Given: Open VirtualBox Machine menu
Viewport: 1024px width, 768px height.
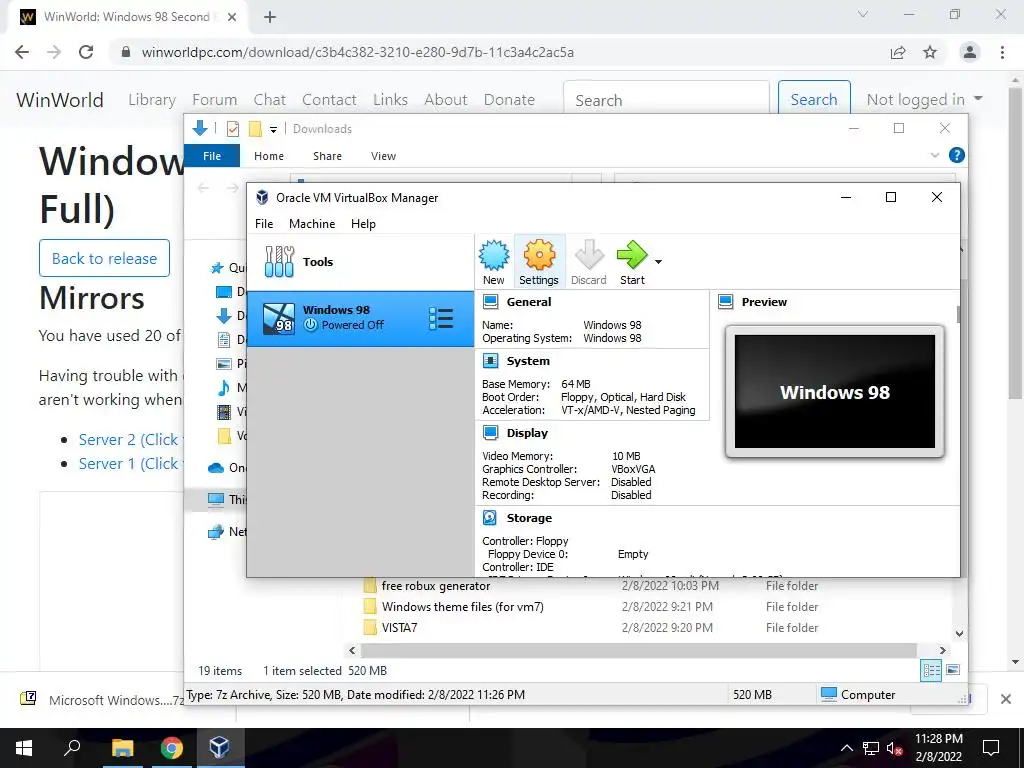Looking at the screenshot, I should pos(312,223).
